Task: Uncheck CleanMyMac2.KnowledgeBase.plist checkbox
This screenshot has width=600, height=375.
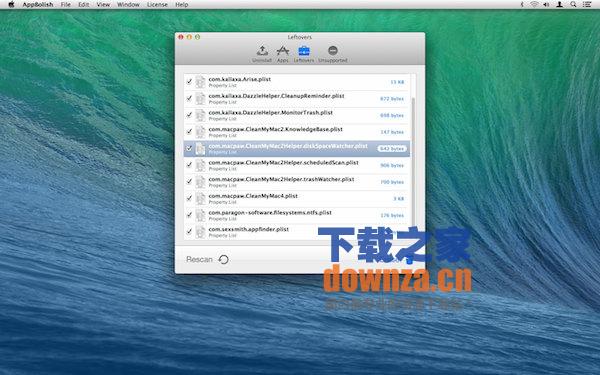Action: [189, 132]
